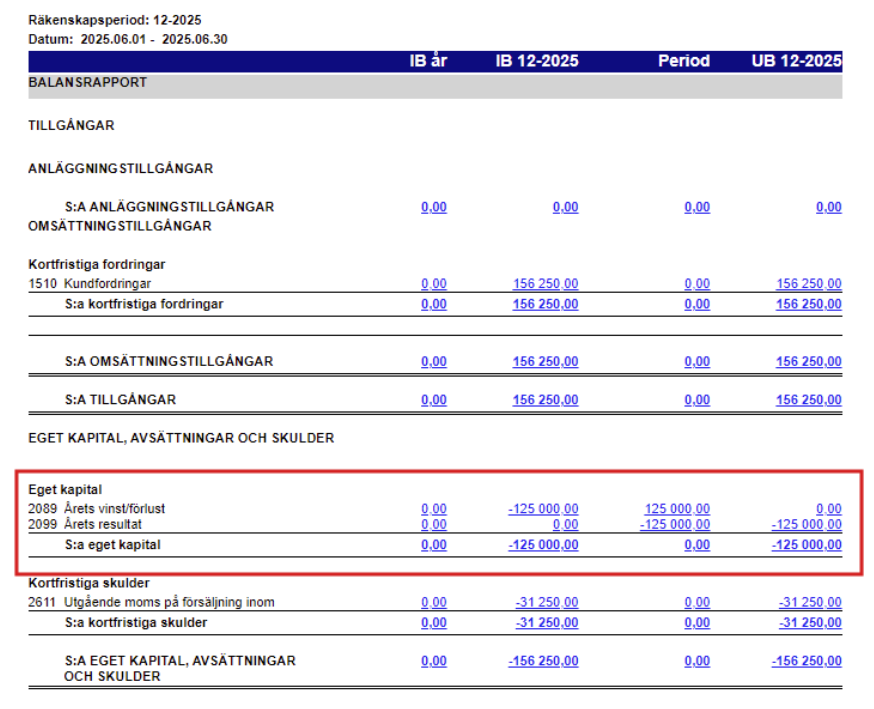Open Kundfordringar IB 12-2025 amount link
This screenshot has height=709, width=874.
pyautogui.click(x=545, y=284)
